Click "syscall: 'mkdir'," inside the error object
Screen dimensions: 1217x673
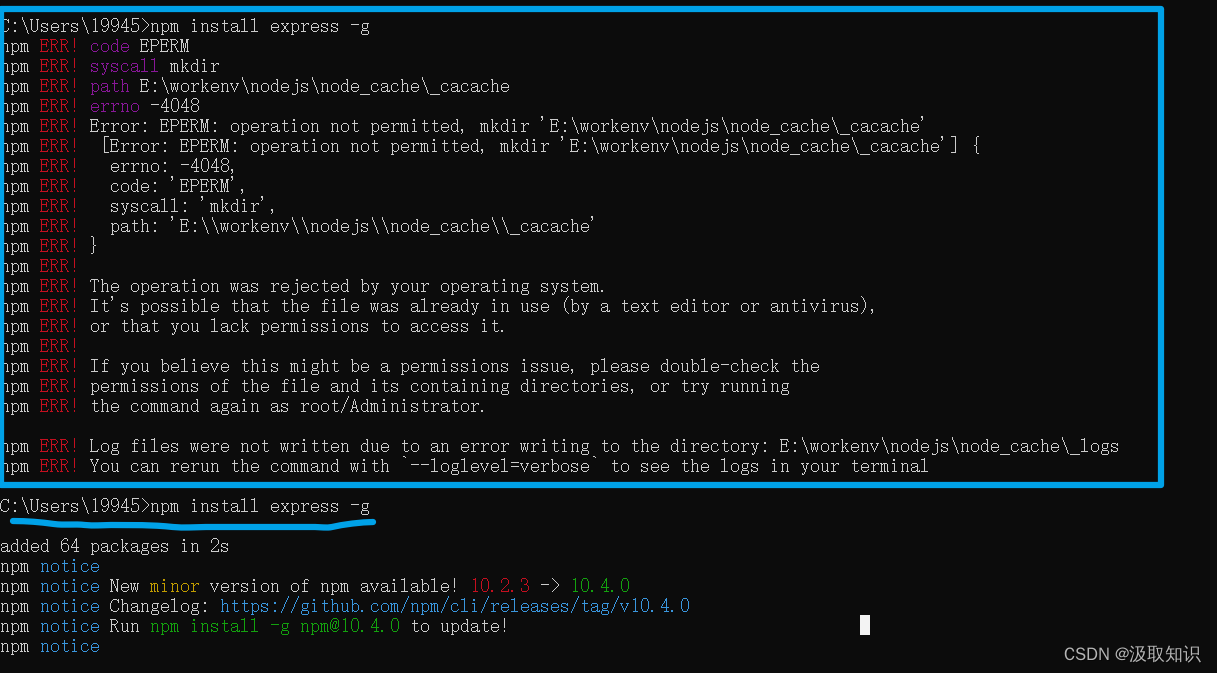tap(192, 206)
